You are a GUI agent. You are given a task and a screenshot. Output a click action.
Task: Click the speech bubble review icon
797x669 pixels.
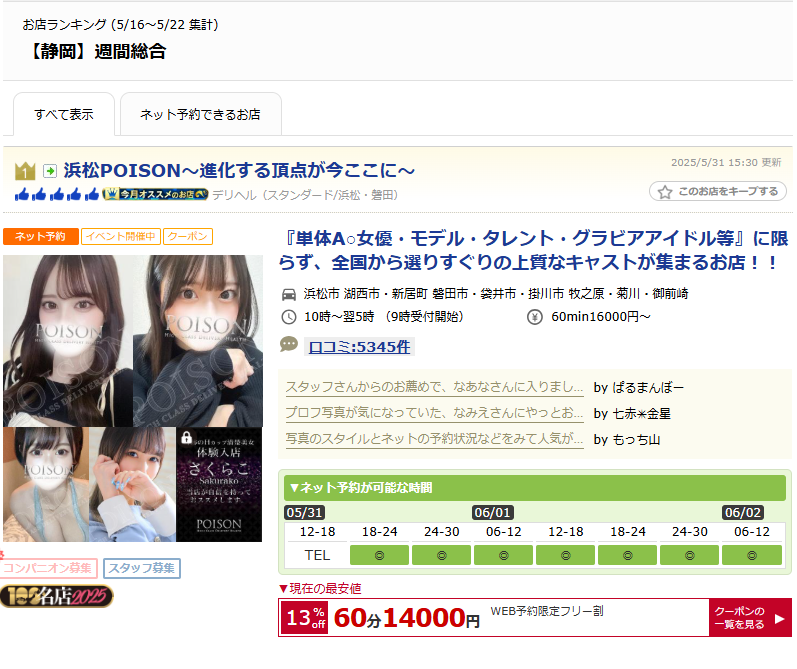pyautogui.click(x=289, y=345)
